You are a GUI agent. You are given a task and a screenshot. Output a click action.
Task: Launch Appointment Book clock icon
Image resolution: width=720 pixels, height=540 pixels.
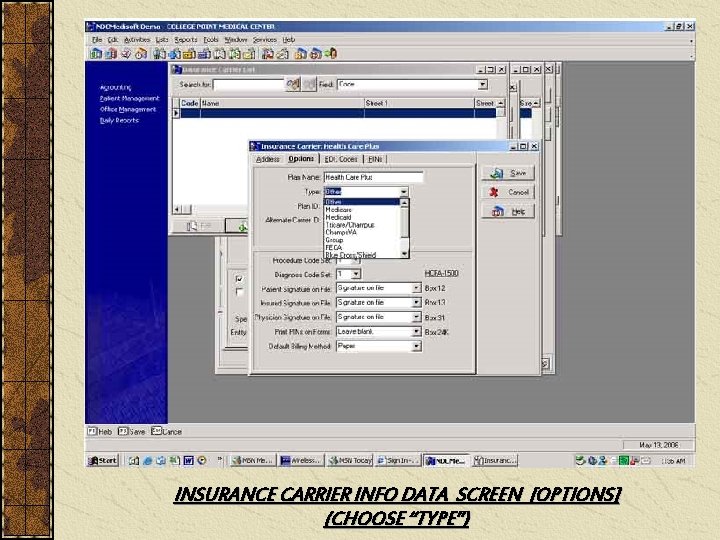141,54
